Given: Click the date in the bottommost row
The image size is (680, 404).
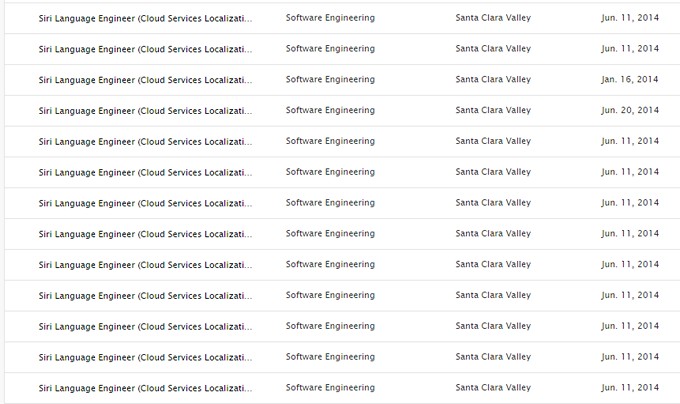Looking at the screenshot, I should click(x=630, y=388).
